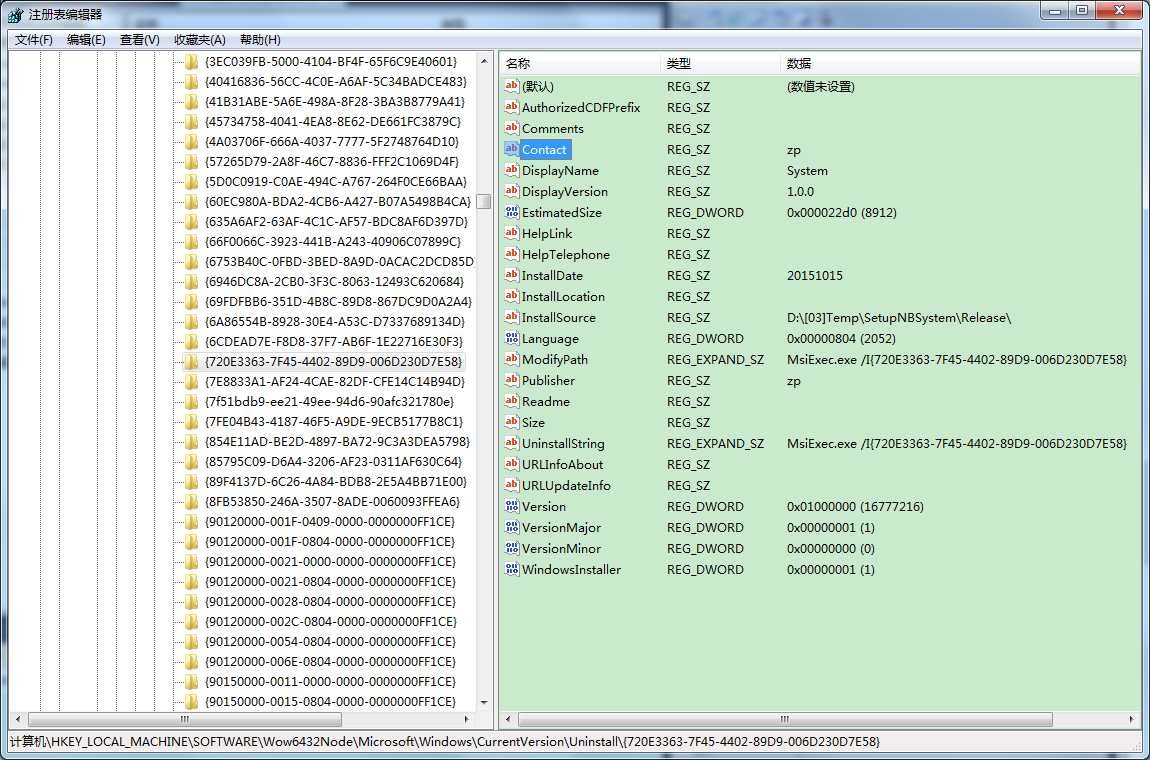The image size is (1150, 760).
Task: Open the 查看(V) menu
Action: click(x=139, y=40)
